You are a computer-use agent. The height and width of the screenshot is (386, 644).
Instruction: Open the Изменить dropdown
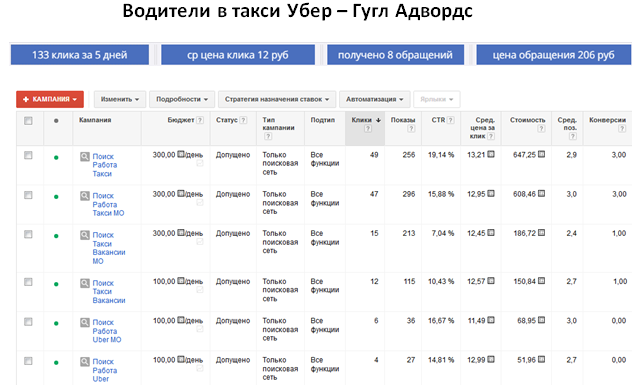coord(120,99)
